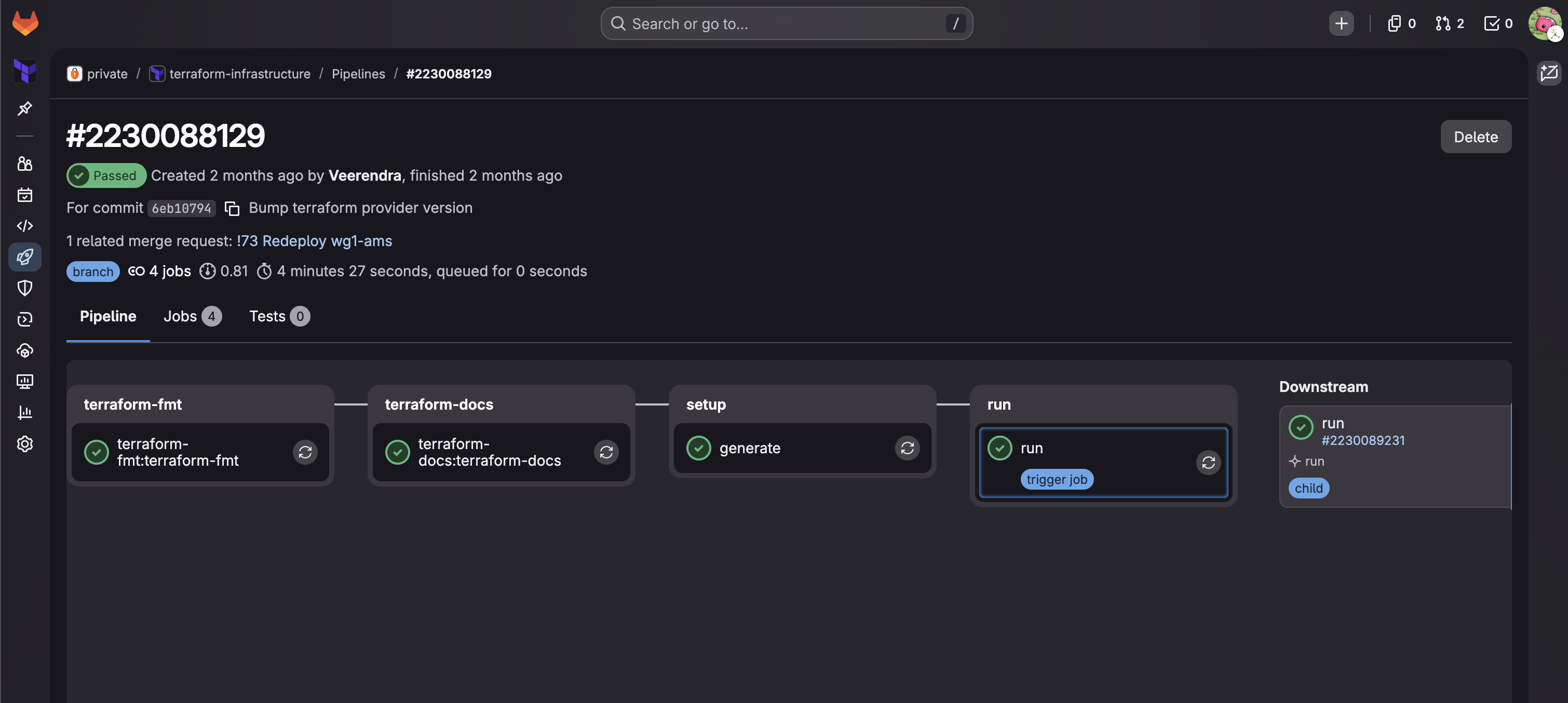Open the Operate sidebar icon
The width and height of the screenshot is (1568, 703).
(25, 350)
